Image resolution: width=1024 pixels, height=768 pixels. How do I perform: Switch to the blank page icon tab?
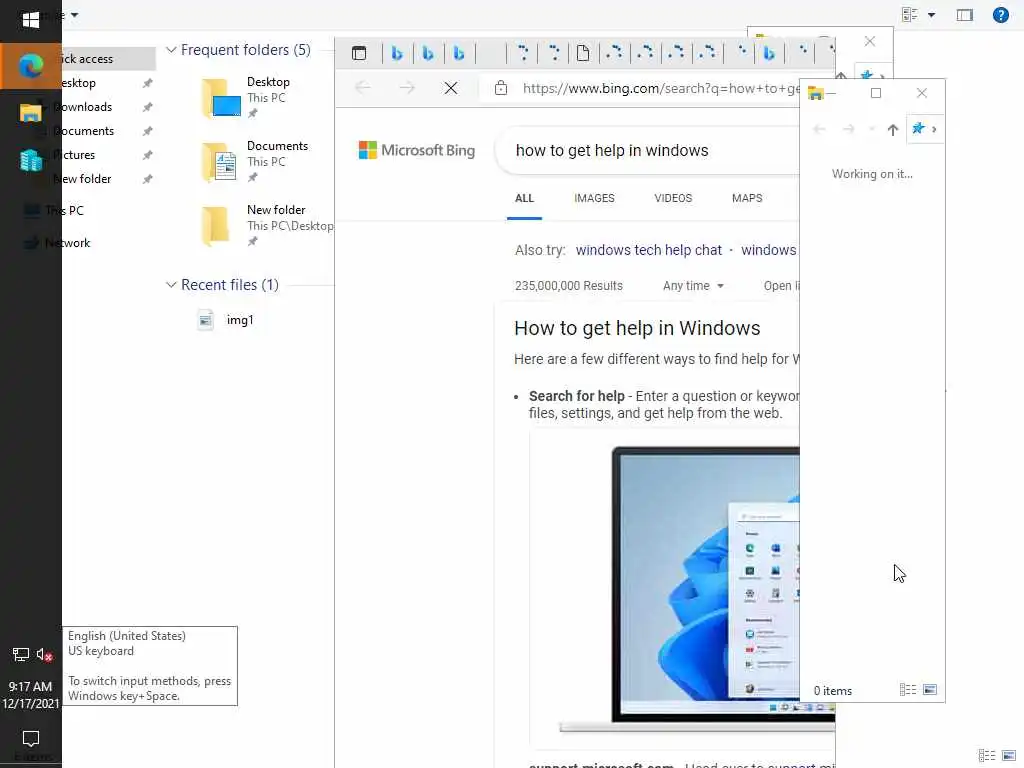pyautogui.click(x=583, y=54)
